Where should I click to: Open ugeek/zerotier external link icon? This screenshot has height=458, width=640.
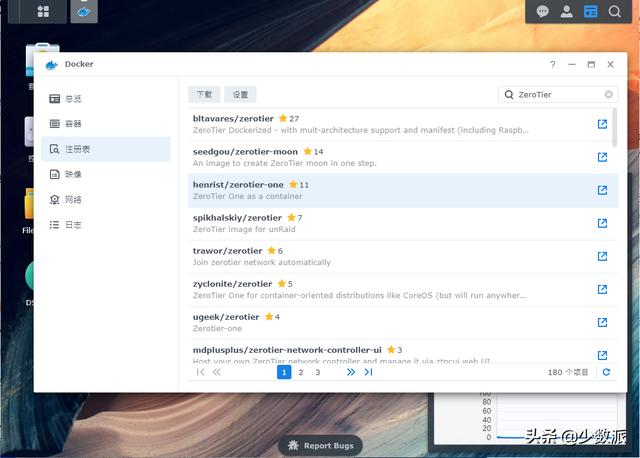(x=602, y=322)
